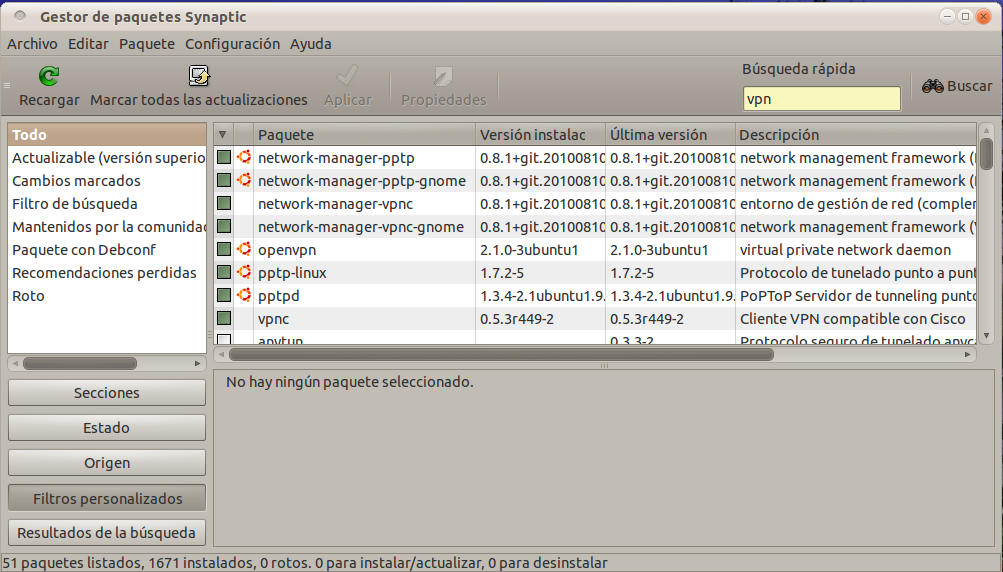Image resolution: width=1003 pixels, height=572 pixels.
Task: Toggle status box of pptp-linux
Action: tap(224, 273)
